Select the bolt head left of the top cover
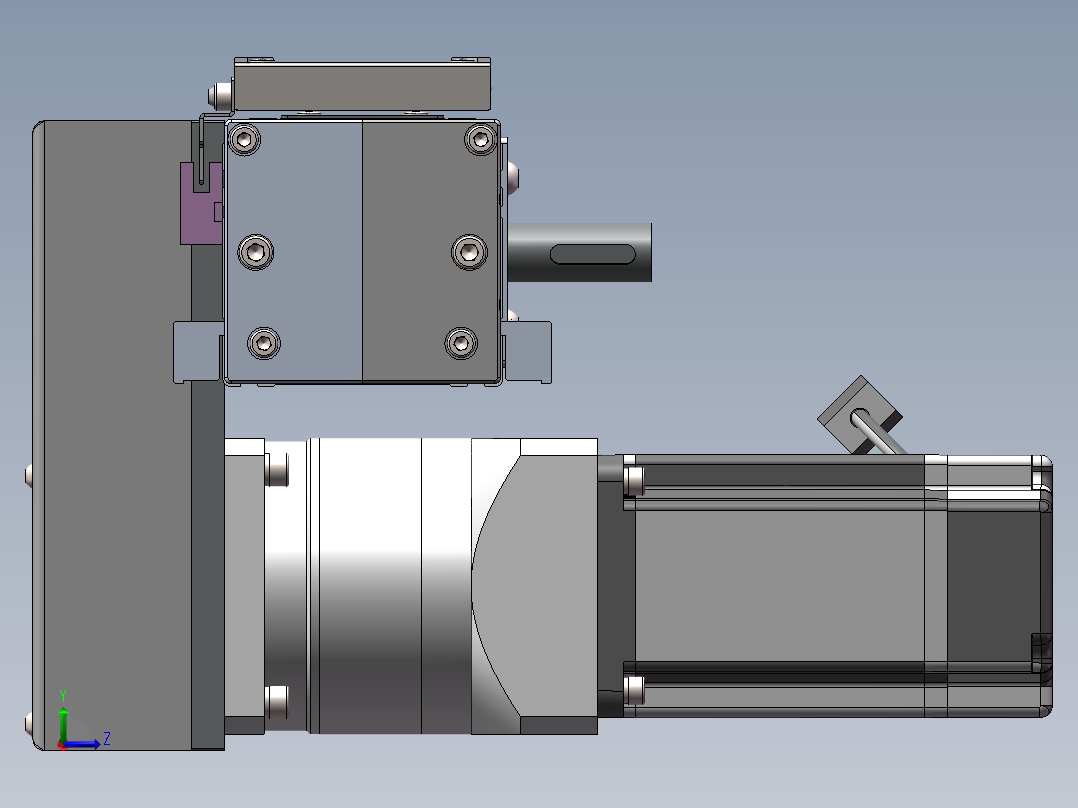Viewport: 1078px width, 808px height. point(221,96)
